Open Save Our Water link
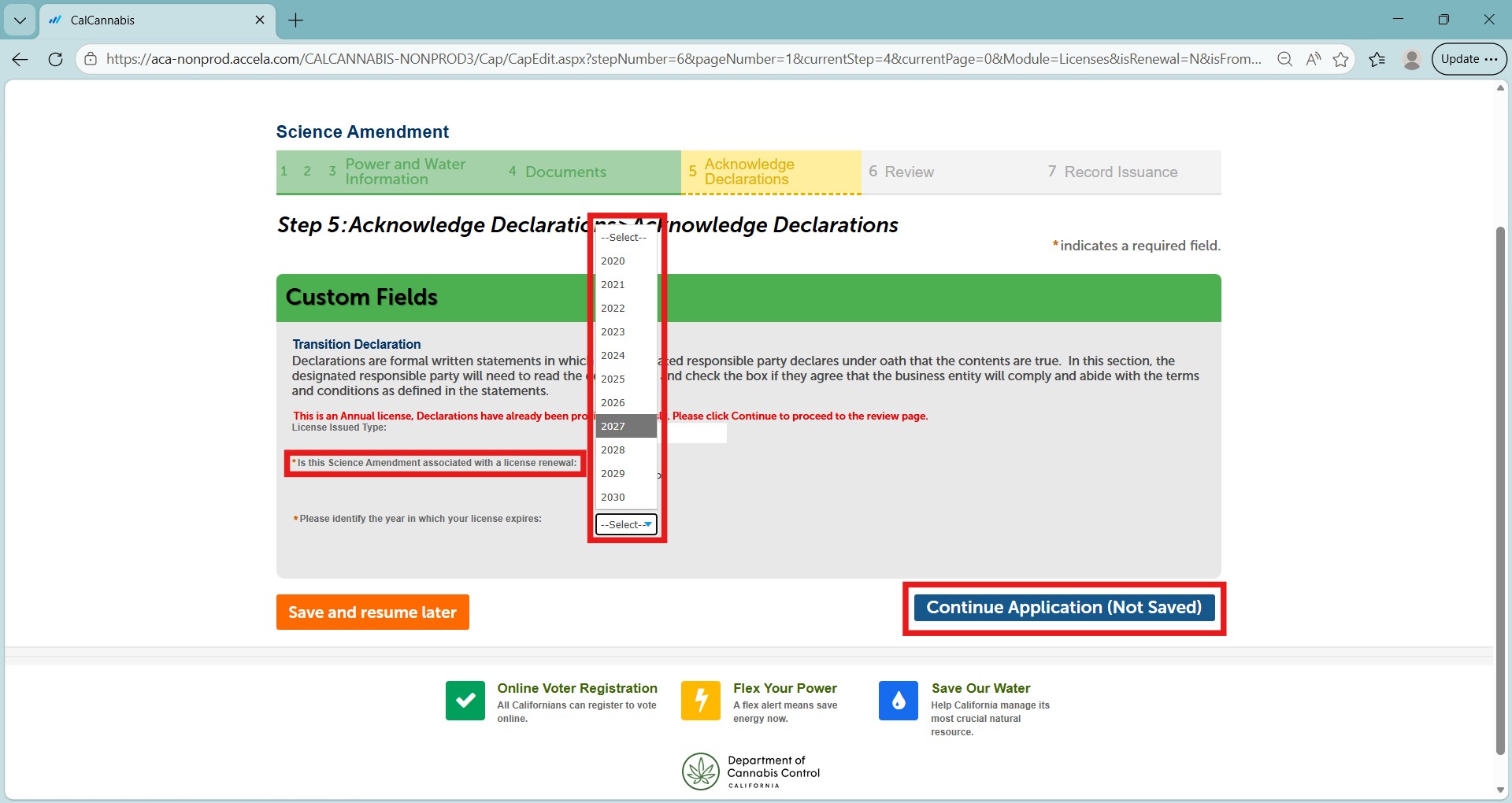 980,688
